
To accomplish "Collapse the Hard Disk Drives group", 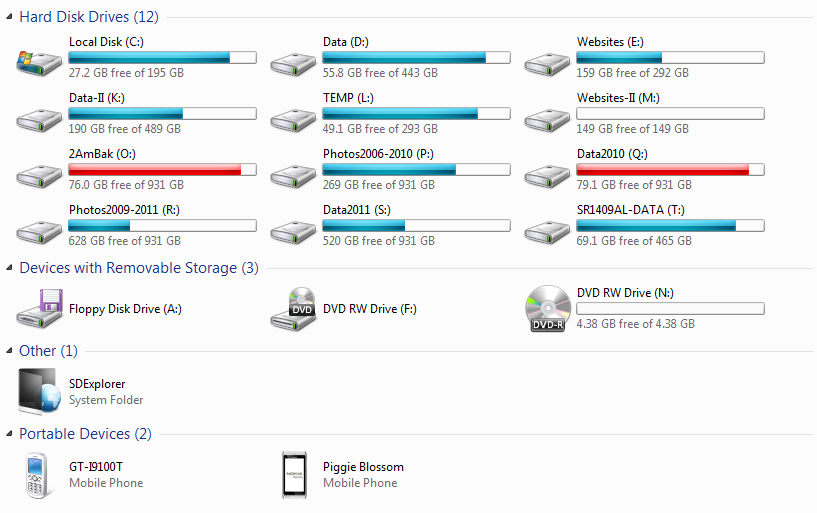I will point(9,17).
